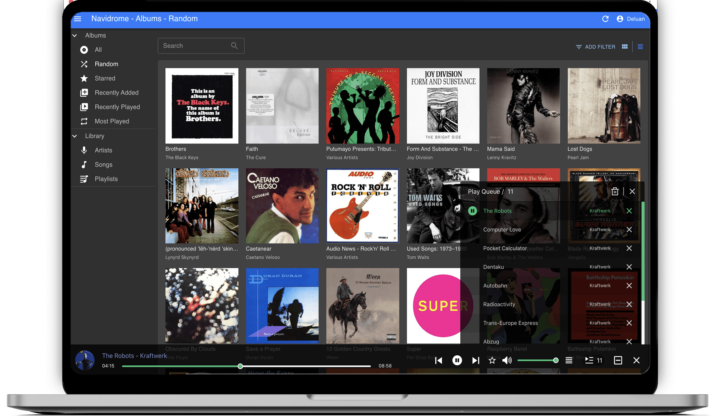715x417 pixels.
Task: Toggle the play order mode icon
Action: [x=569, y=360]
